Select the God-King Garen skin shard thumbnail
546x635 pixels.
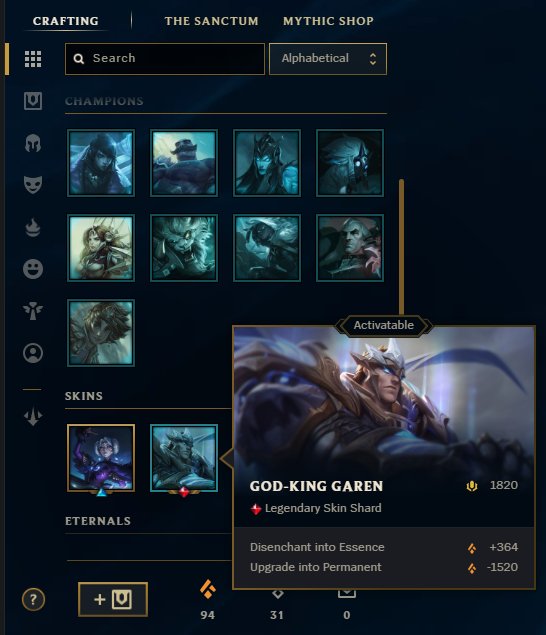coord(184,458)
